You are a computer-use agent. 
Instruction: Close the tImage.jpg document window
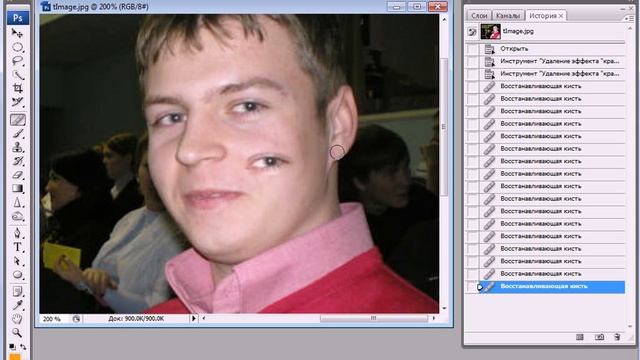(438, 7)
